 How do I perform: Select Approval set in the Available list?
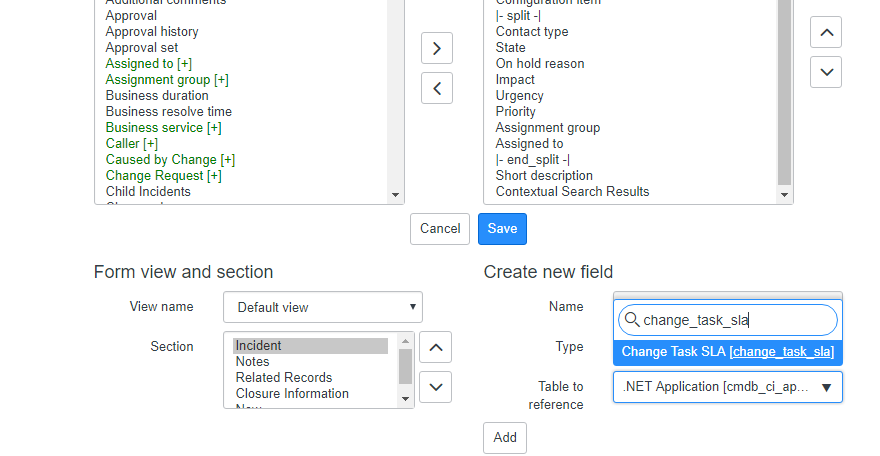click(x=142, y=48)
